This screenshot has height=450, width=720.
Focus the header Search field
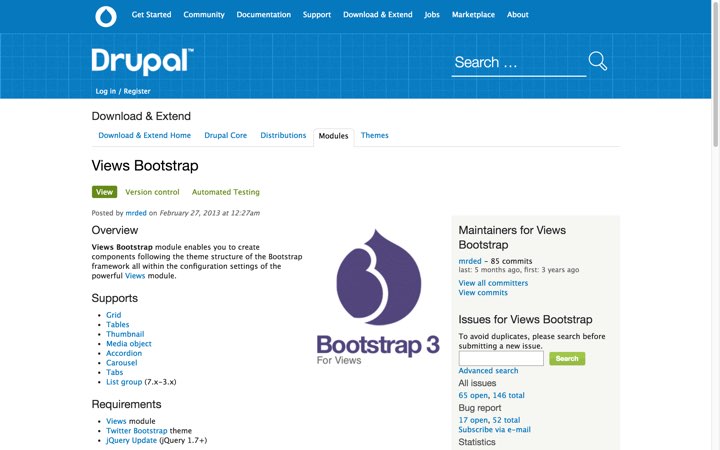coord(519,62)
